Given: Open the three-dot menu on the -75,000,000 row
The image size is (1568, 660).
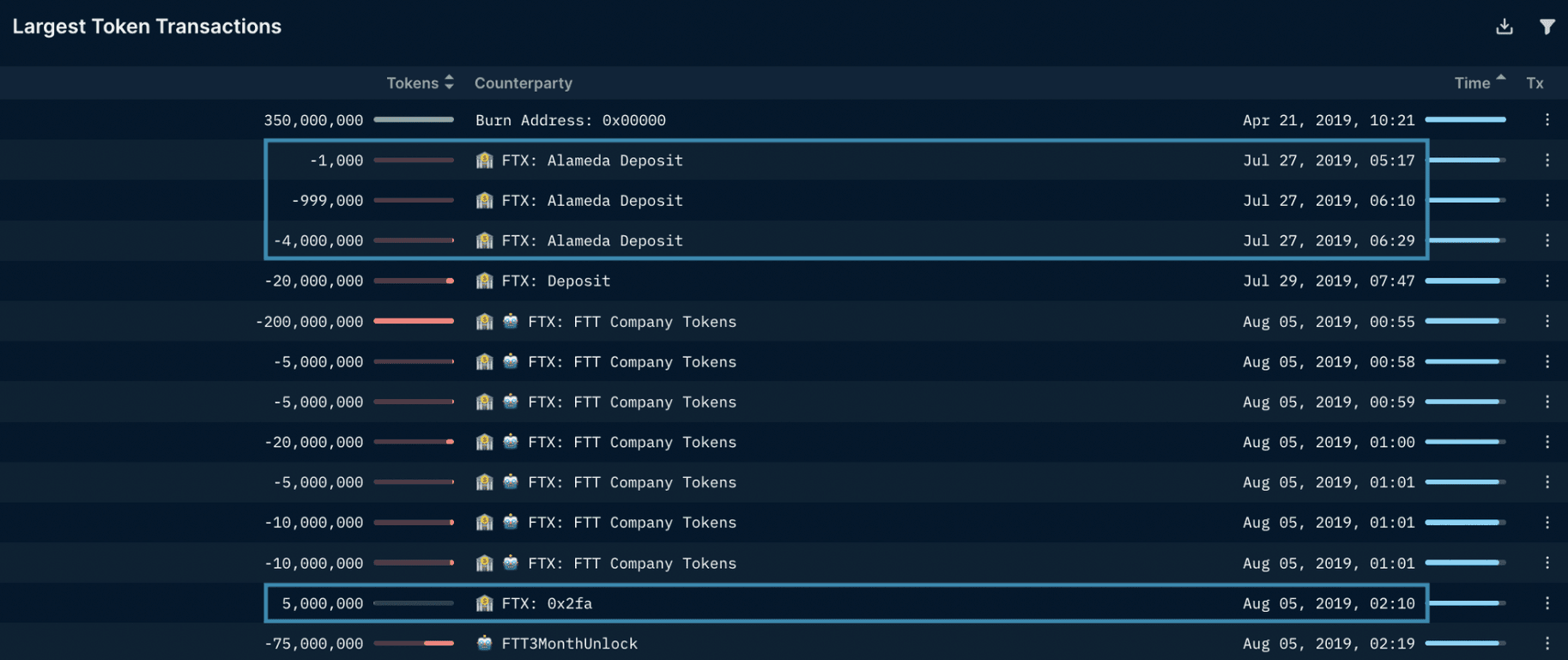Looking at the screenshot, I should (x=1548, y=643).
